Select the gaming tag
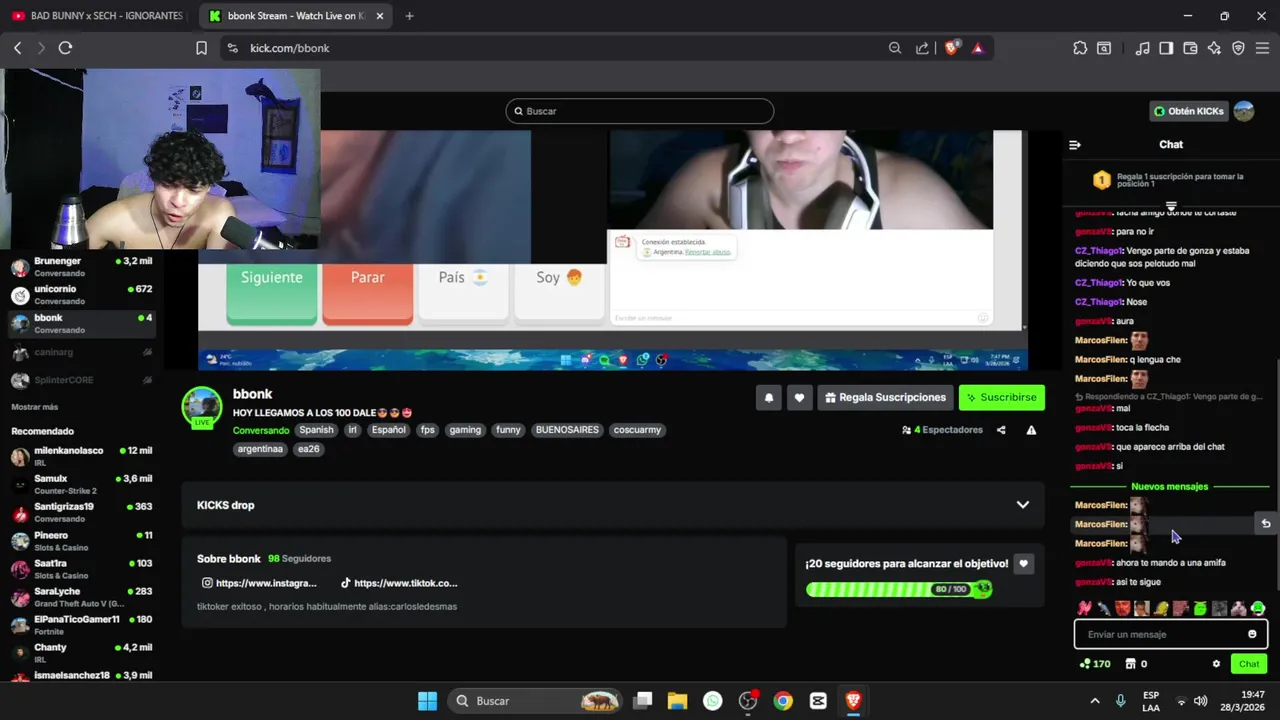Image resolution: width=1280 pixels, height=720 pixels. tap(465, 430)
